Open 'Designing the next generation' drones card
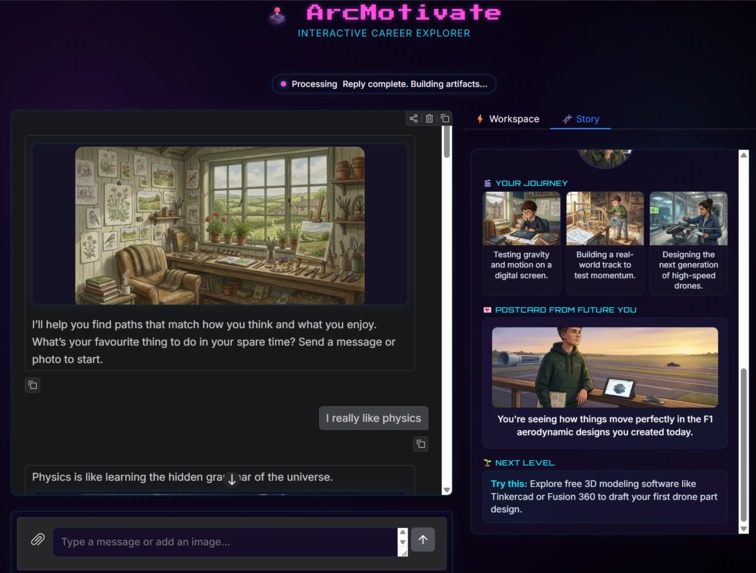This screenshot has width=756, height=573. 688,243
